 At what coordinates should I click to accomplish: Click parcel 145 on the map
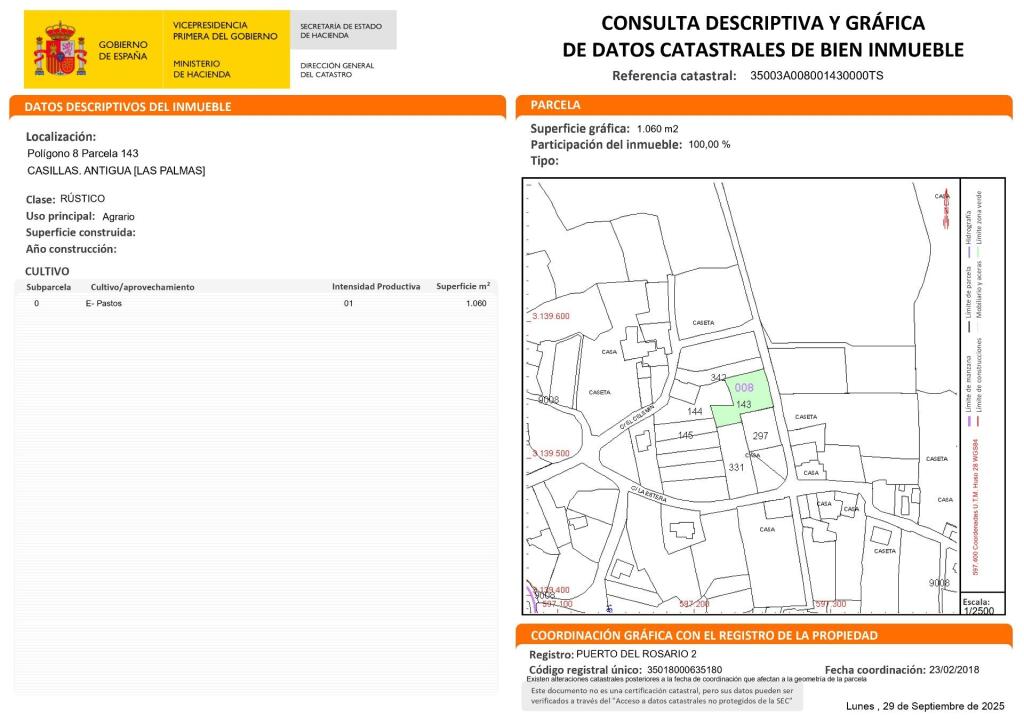685,435
